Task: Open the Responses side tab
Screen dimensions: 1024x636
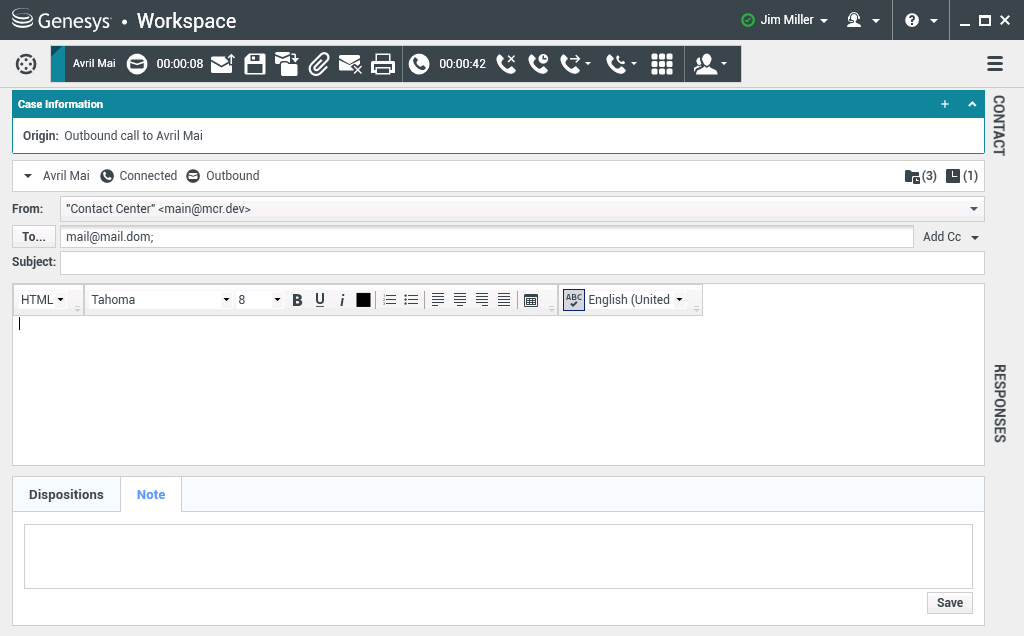Action: click(998, 403)
